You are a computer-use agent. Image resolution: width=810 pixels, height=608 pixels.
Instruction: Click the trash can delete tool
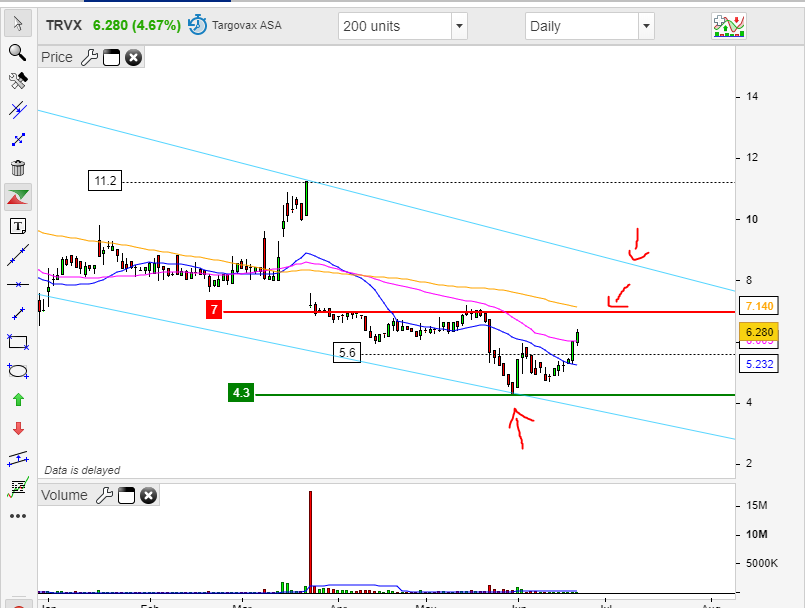[x=17, y=168]
